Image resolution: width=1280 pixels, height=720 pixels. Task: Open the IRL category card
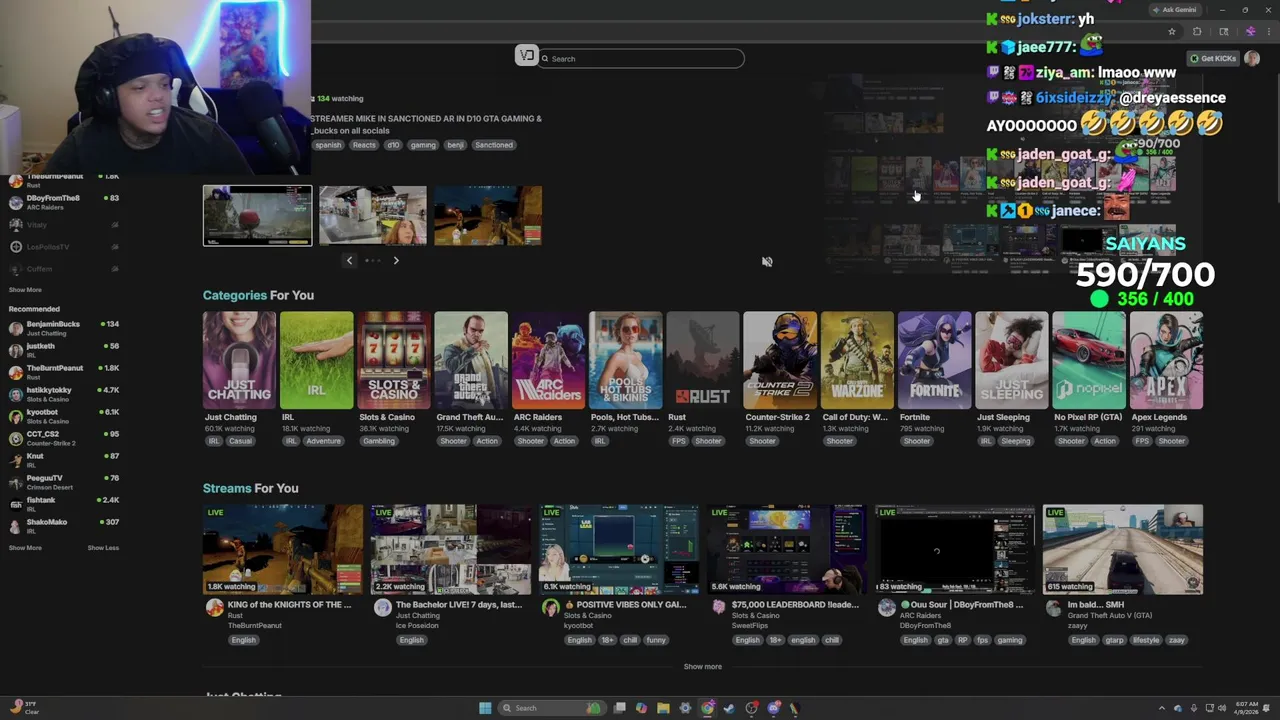coord(317,360)
